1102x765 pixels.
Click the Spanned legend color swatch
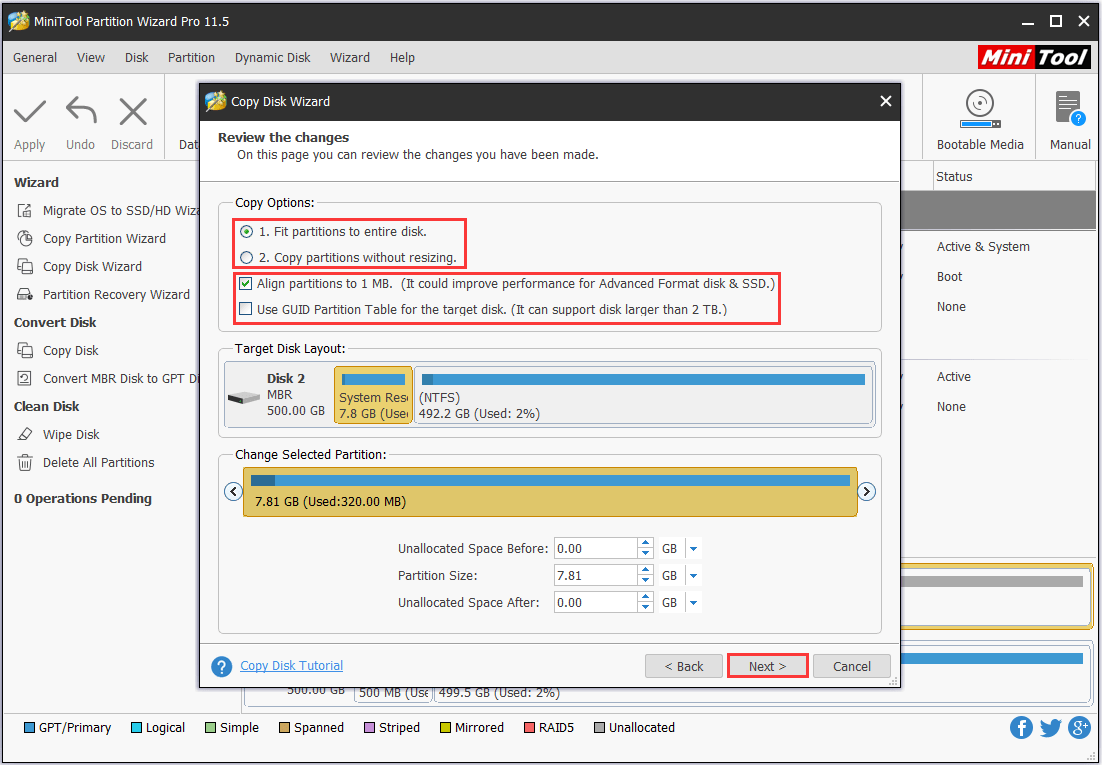283,727
